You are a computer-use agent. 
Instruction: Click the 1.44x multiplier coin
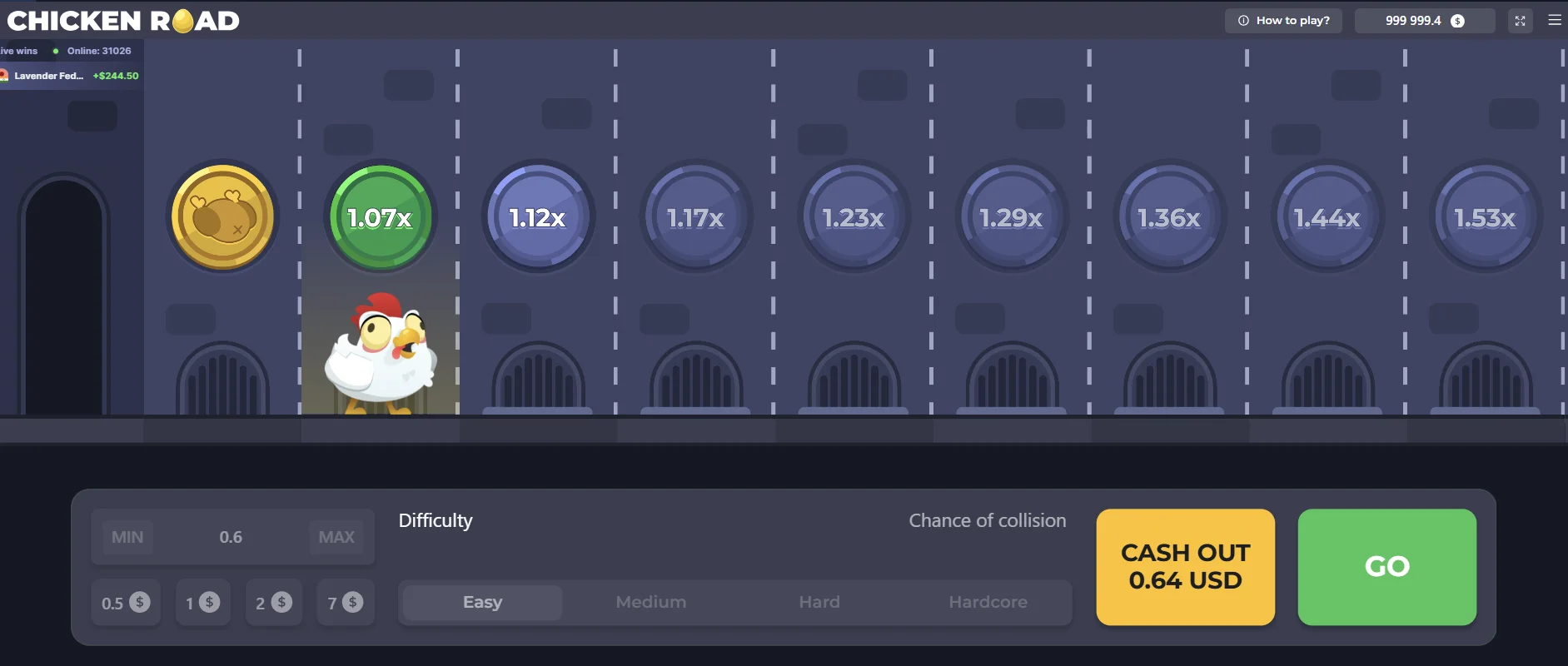point(1327,216)
